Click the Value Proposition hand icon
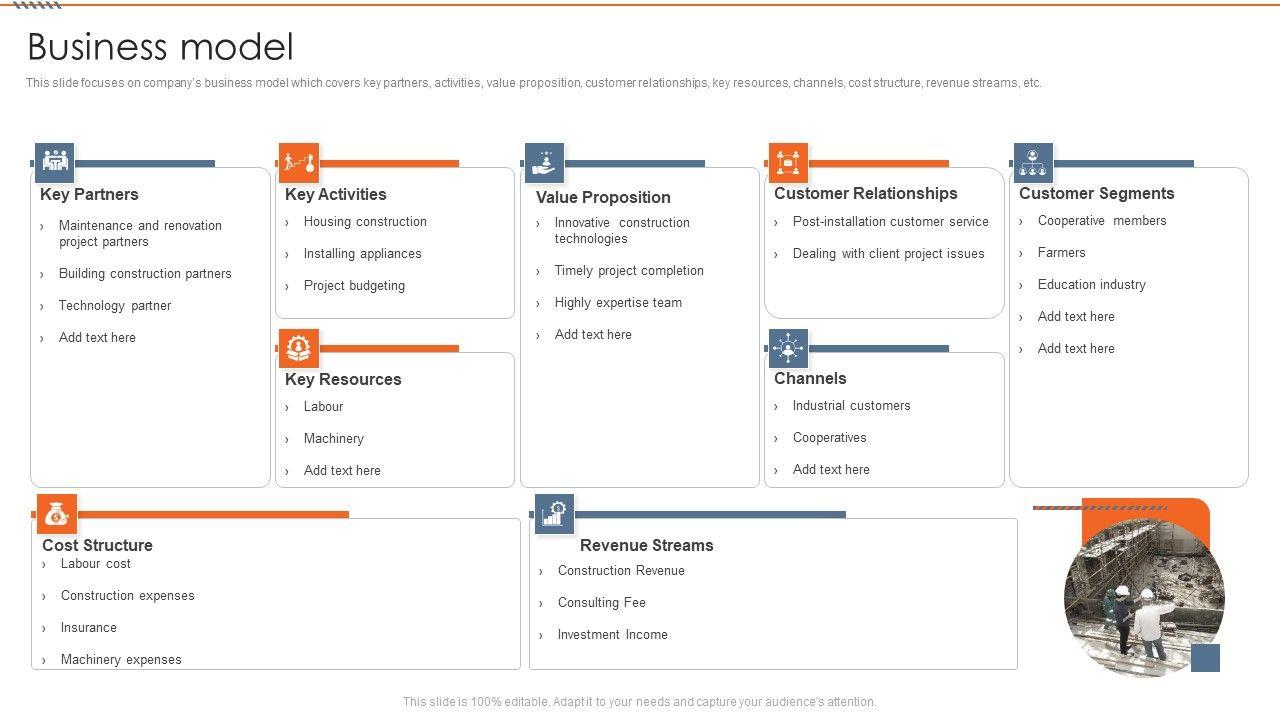 (x=544, y=162)
